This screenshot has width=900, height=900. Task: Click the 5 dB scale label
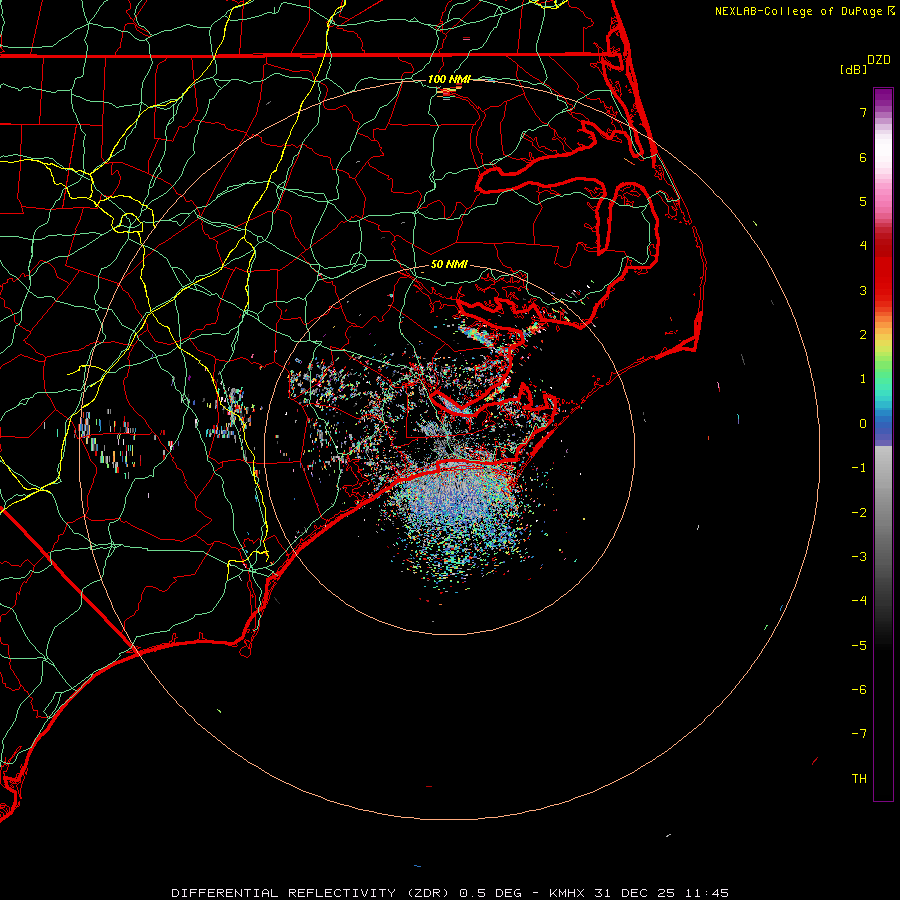point(863,201)
